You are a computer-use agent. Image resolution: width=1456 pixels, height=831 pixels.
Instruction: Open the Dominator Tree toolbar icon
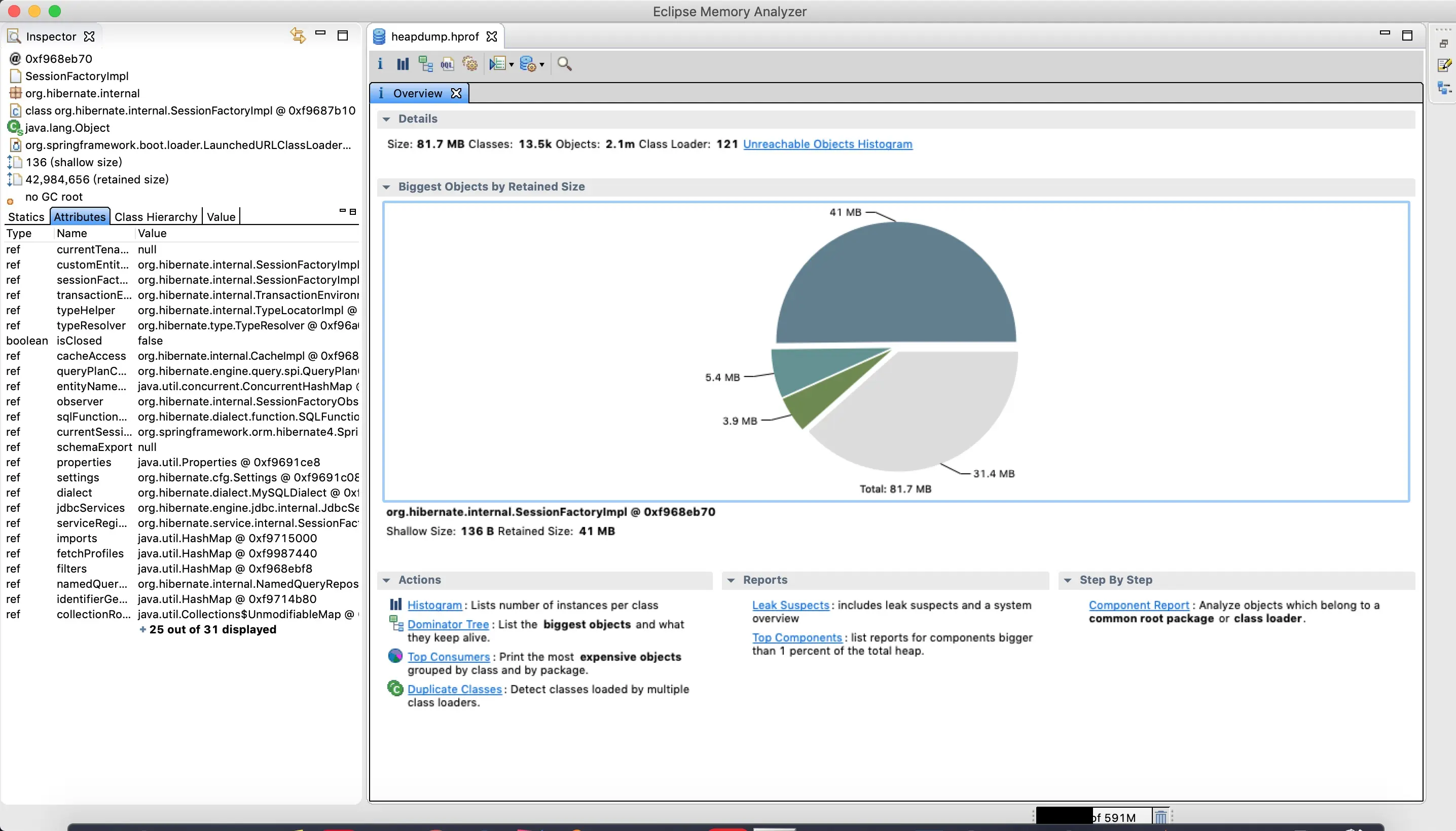pyautogui.click(x=425, y=64)
